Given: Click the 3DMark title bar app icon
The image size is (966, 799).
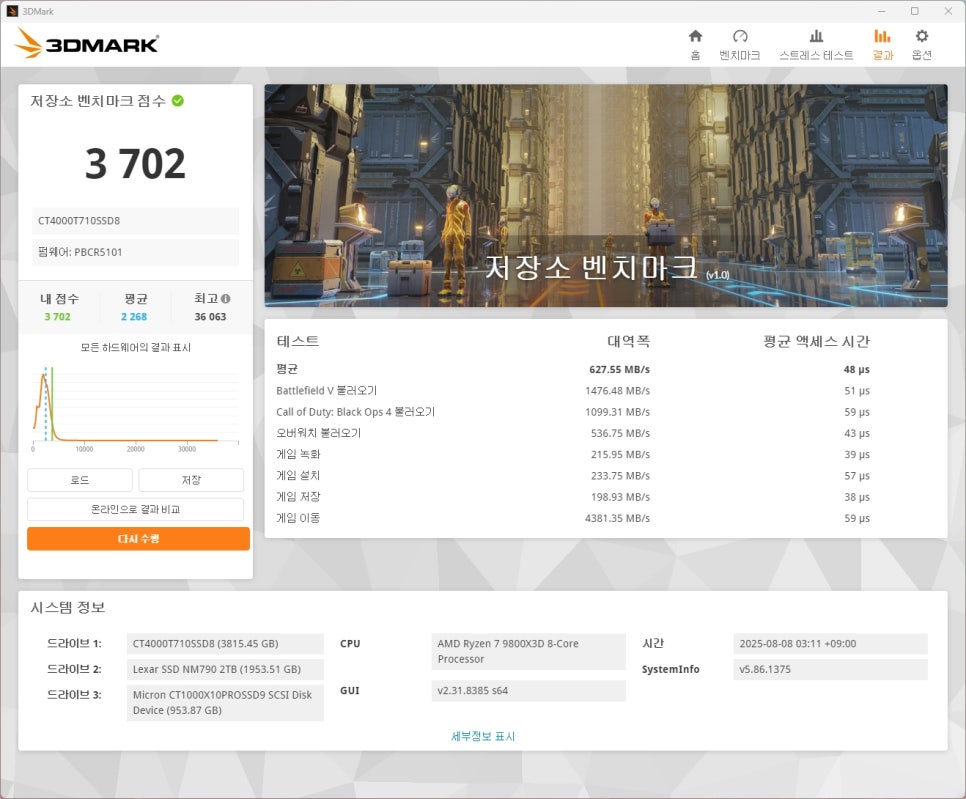Looking at the screenshot, I should [x=12, y=11].
